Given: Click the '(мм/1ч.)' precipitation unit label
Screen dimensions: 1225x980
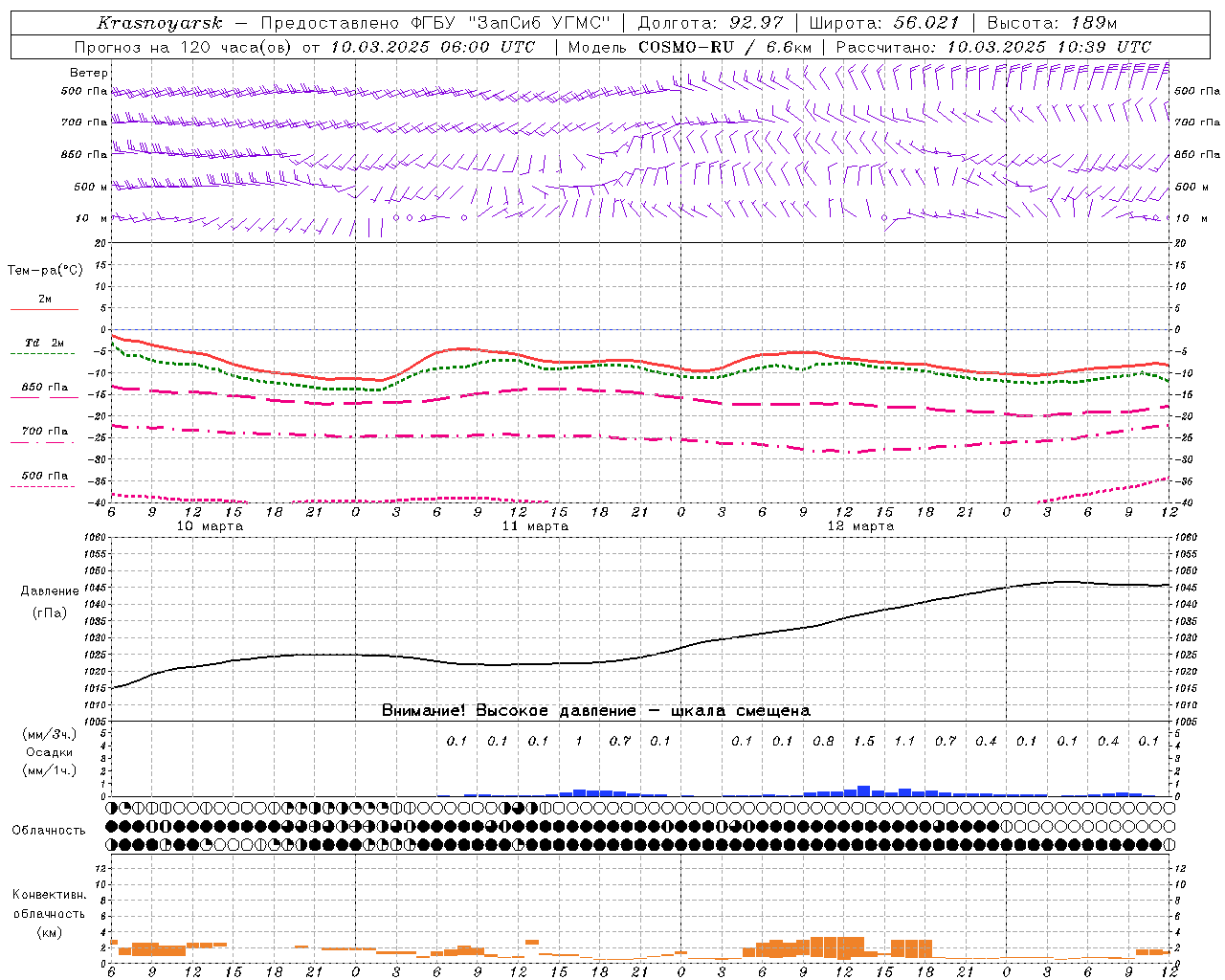Looking at the screenshot, I should point(50,770).
